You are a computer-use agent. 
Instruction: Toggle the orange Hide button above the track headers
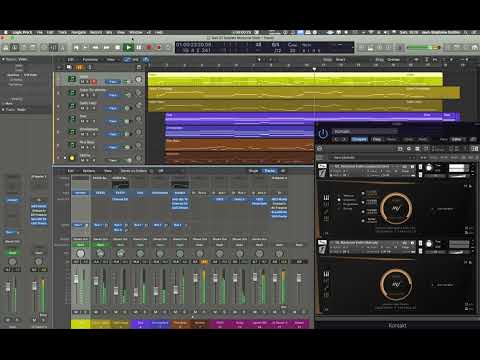pyautogui.click(x=79, y=67)
